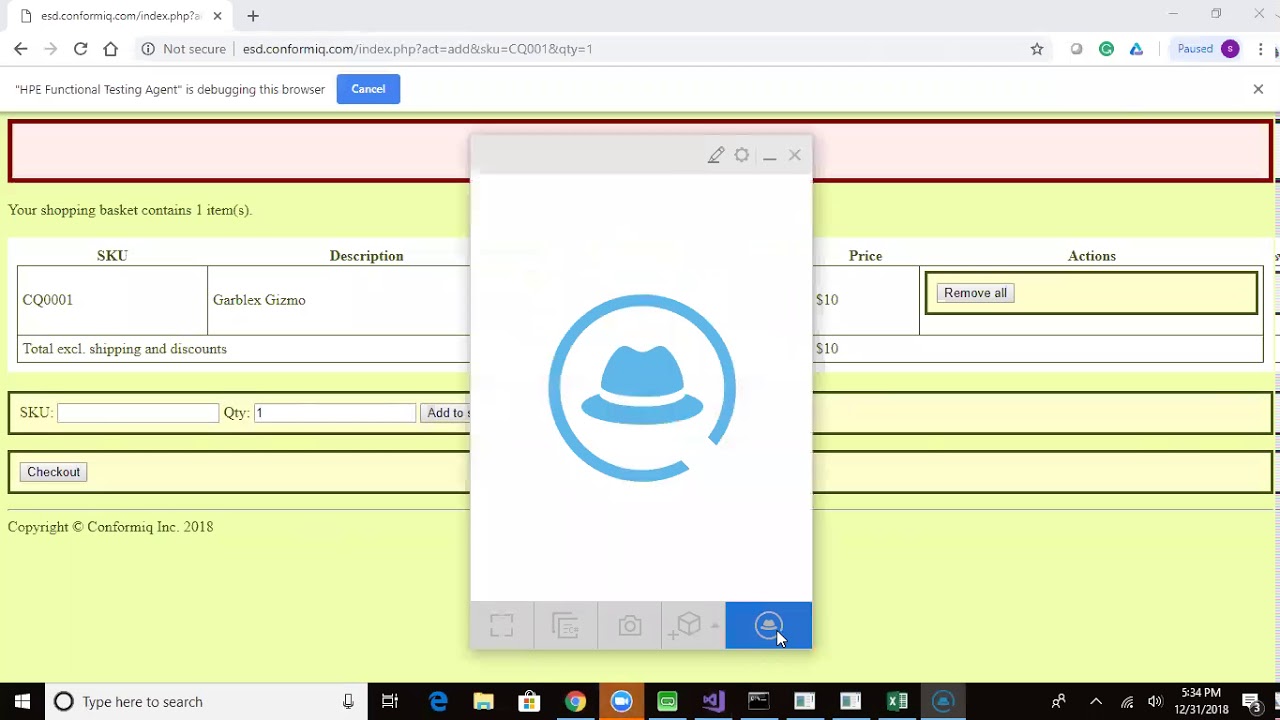Click the highlight region icon in spy toolbar
Viewport: 1280px width, 720px height.
502,626
